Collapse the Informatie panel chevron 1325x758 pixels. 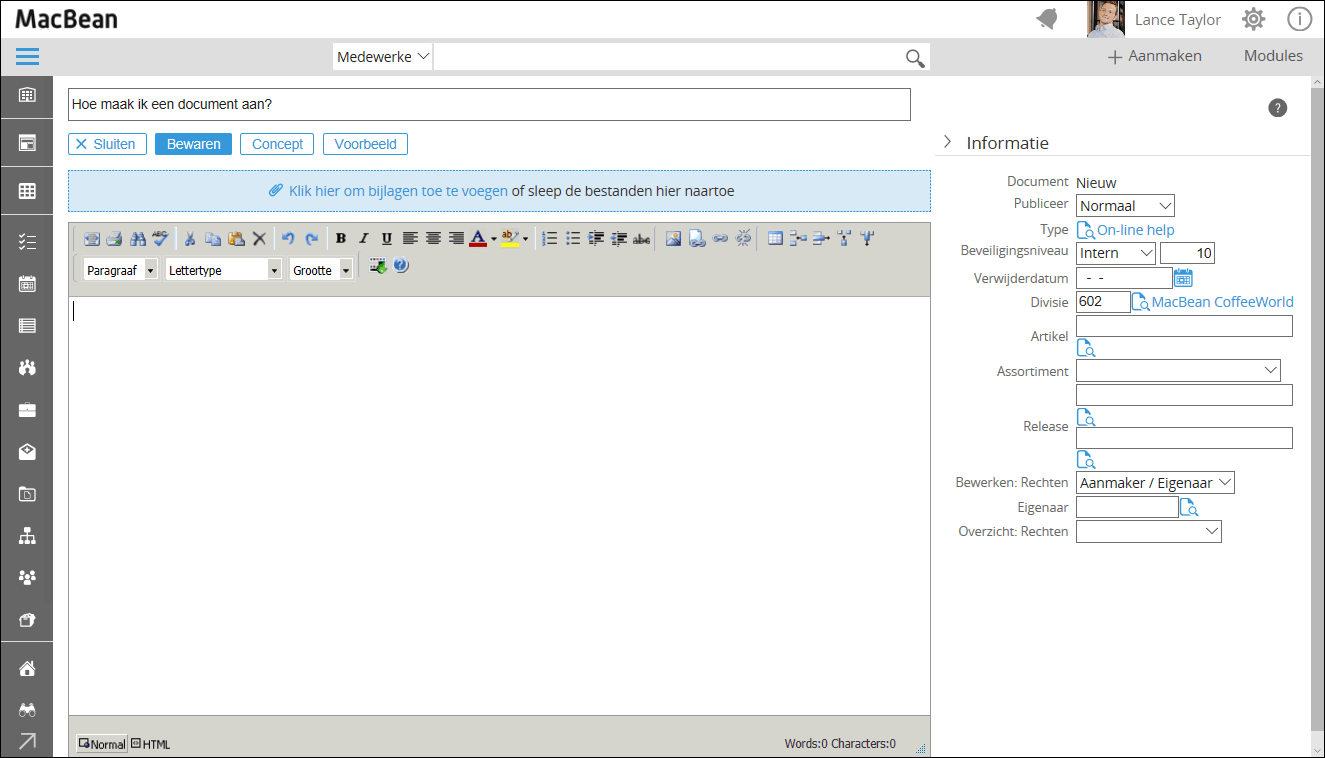[947, 142]
